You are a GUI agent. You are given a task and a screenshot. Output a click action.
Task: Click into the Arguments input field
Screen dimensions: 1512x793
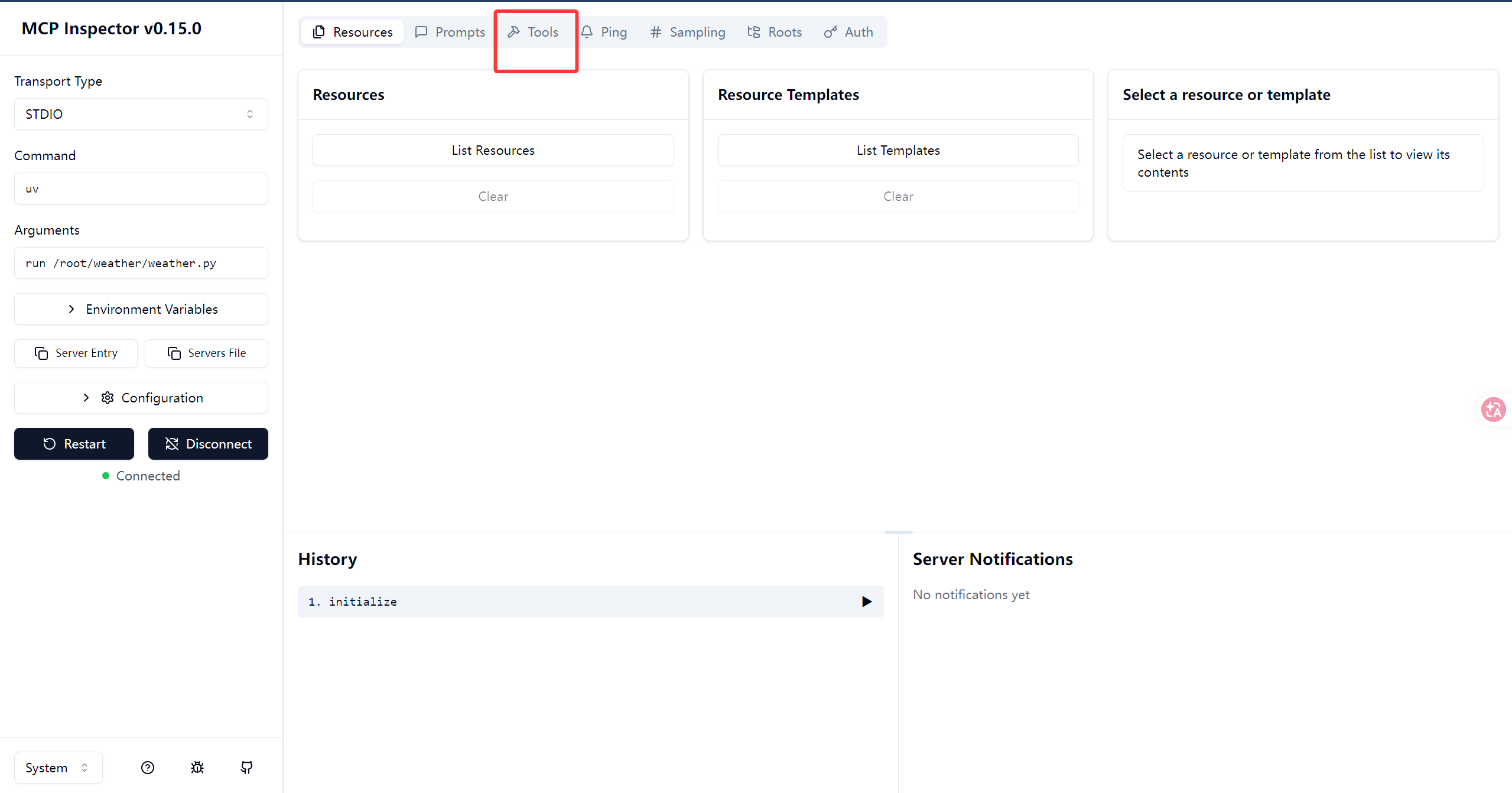(141, 263)
